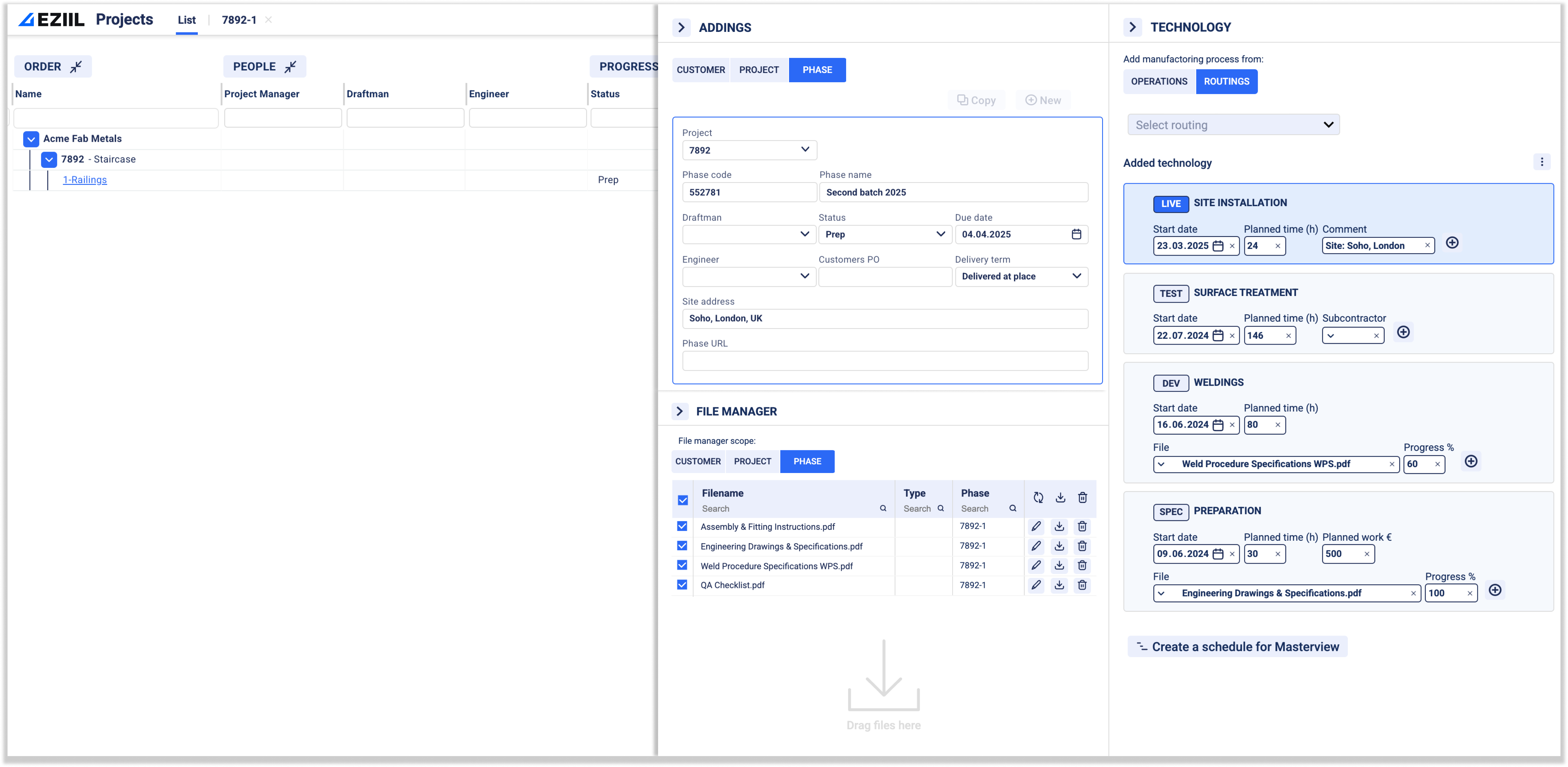The width and height of the screenshot is (1568, 767).
Task: Click the edit pencil icon for Assembly pdf
Action: 1036,526
